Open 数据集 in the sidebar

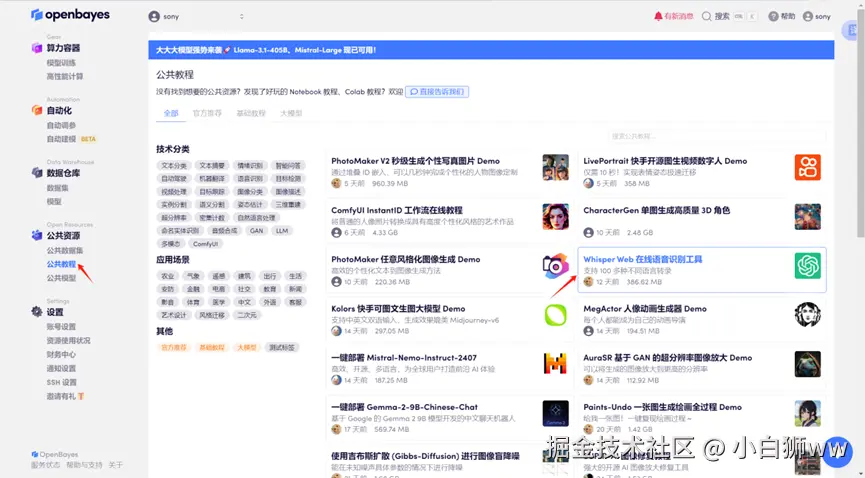57,188
